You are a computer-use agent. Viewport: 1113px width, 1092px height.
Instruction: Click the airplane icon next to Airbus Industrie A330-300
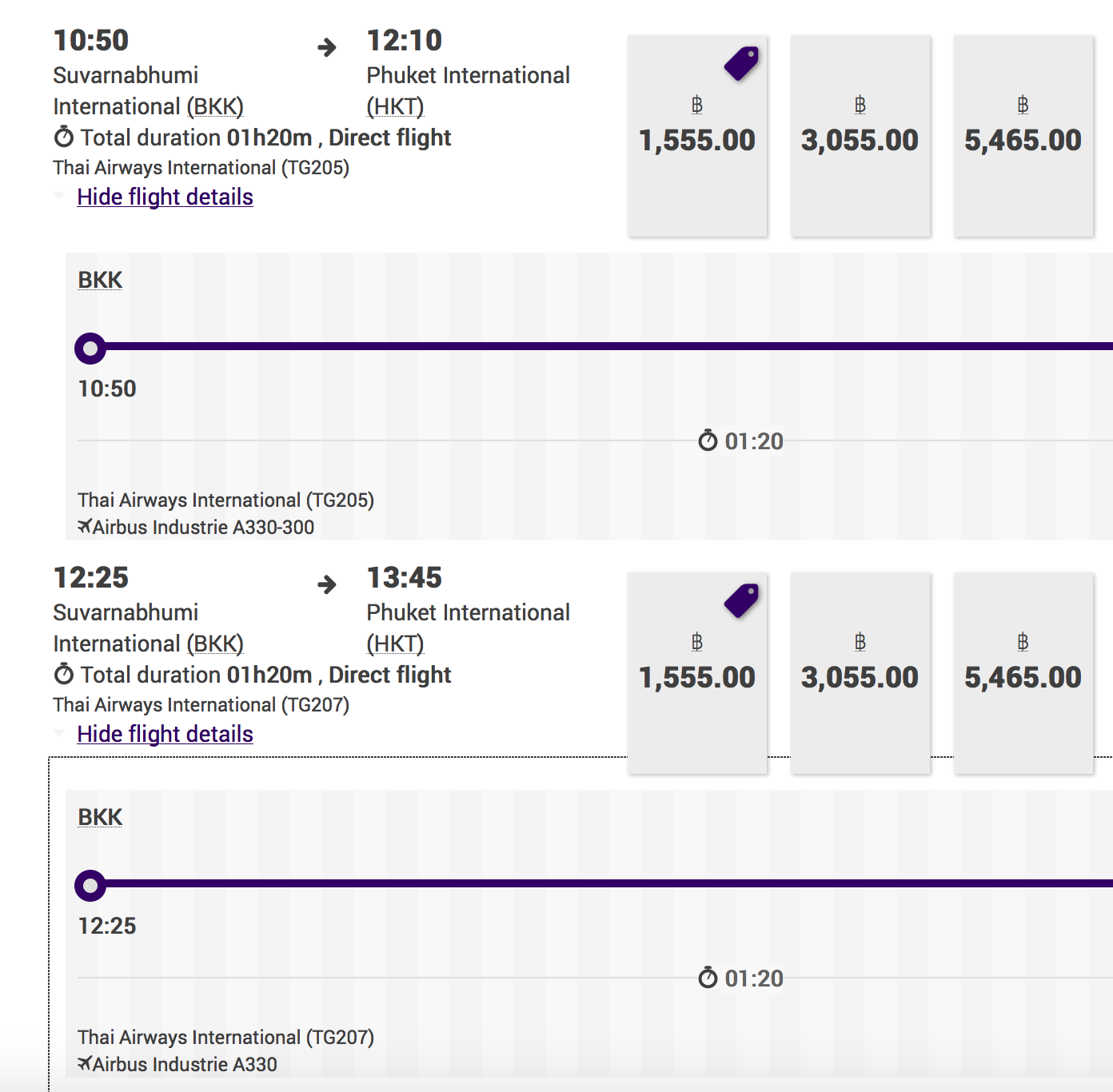tap(85, 526)
